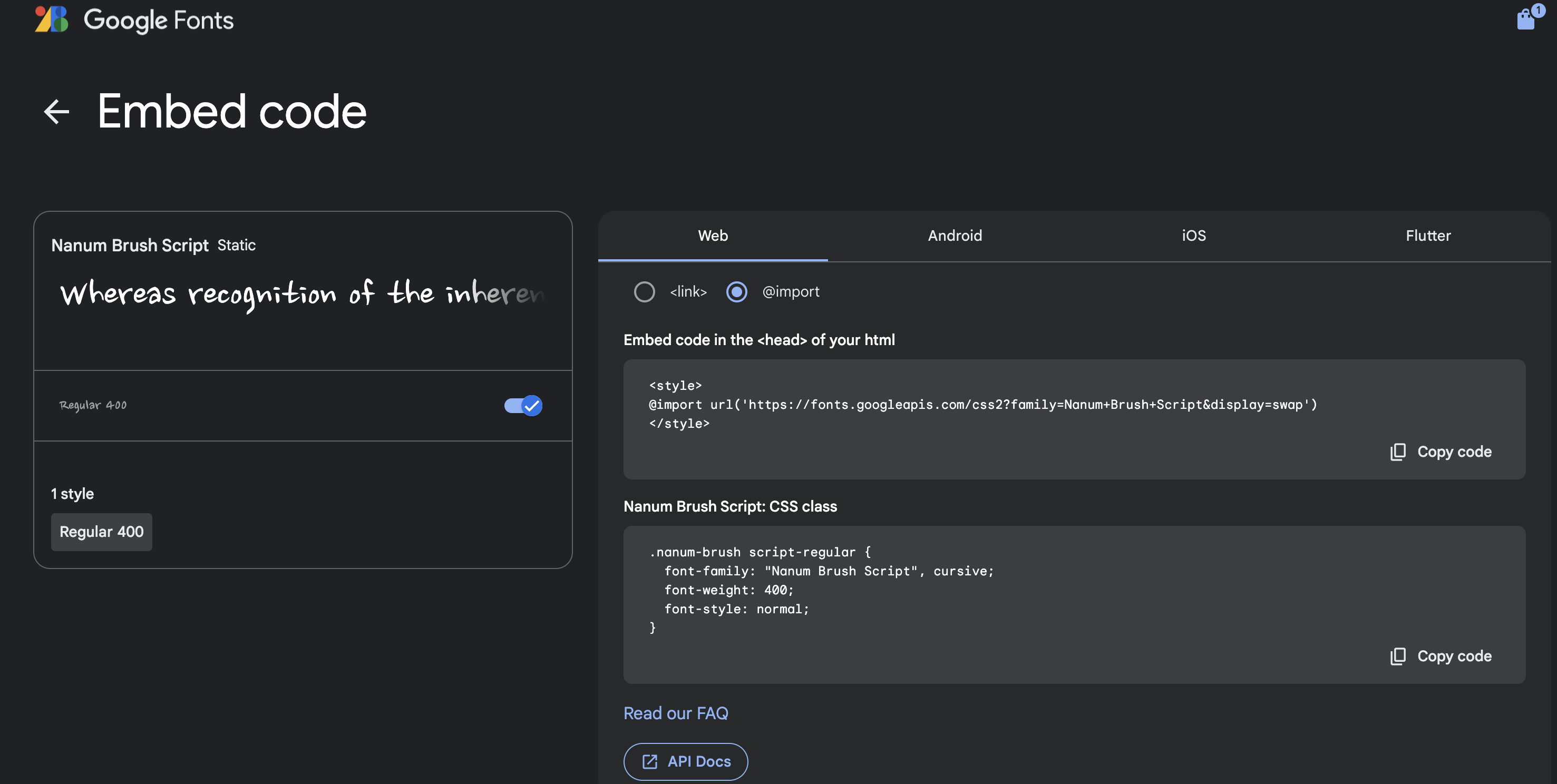Click the external link icon in API Docs
The width and height of the screenshot is (1557, 784).
pyautogui.click(x=650, y=762)
